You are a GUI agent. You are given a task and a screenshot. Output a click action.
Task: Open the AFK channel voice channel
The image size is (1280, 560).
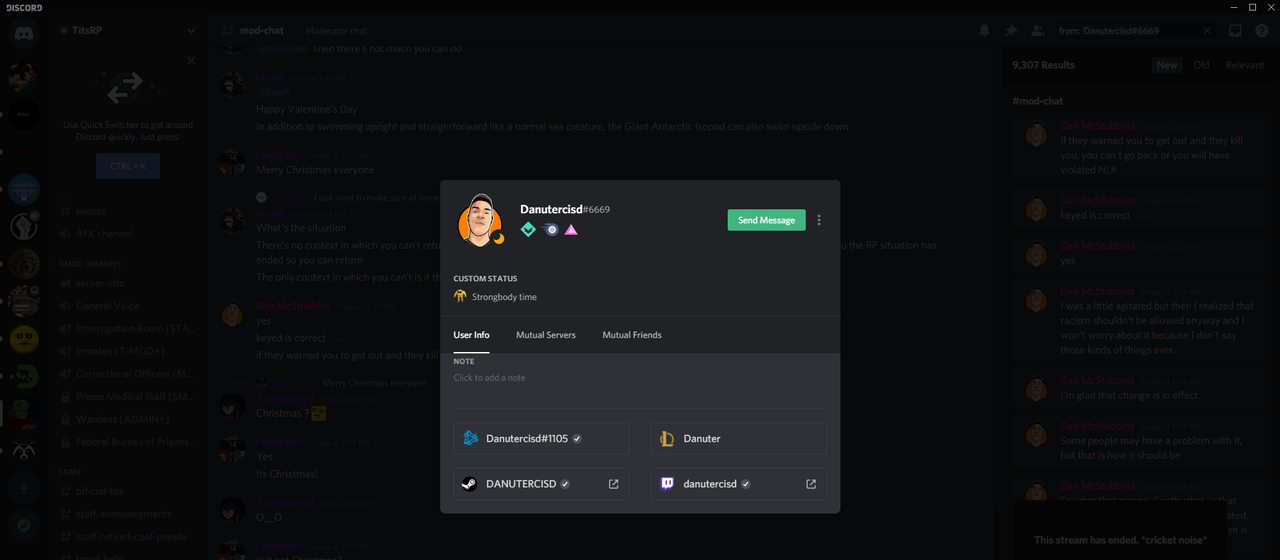click(128, 234)
